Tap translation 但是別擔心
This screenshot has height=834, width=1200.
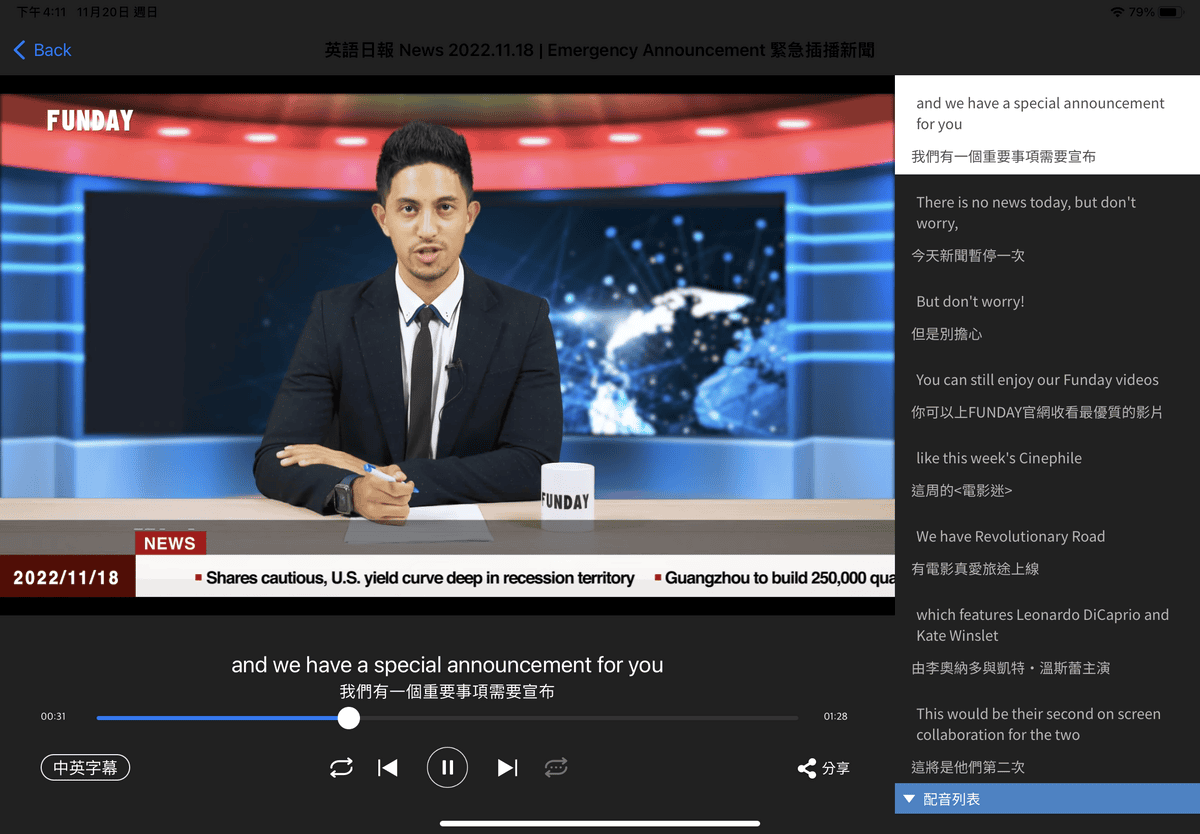[x=946, y=333]
